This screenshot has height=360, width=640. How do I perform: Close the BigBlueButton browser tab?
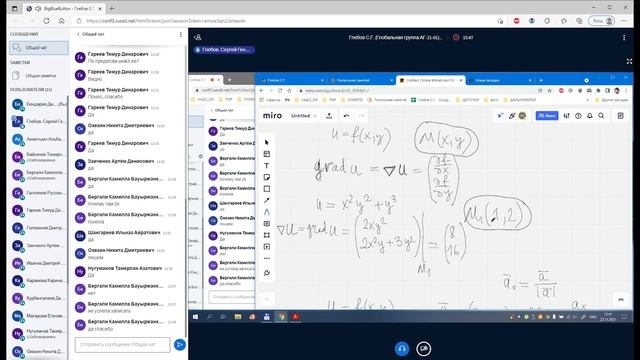pyautogui.click(x=100, y=8)
